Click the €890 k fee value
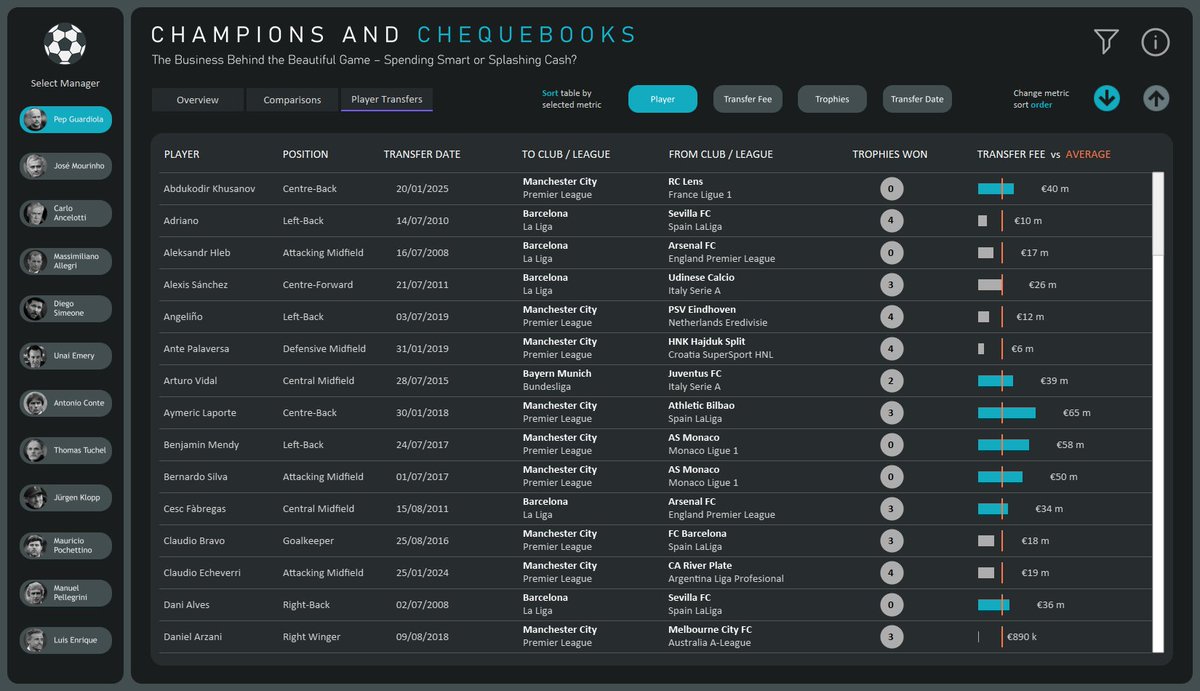This screenshot has height=691, width=1200. 1022,637
